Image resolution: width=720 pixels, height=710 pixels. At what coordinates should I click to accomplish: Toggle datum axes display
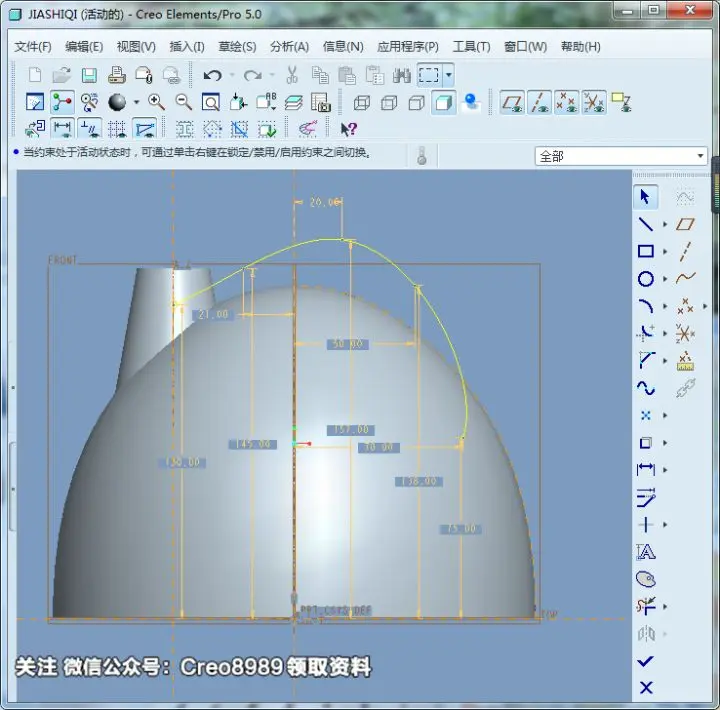click(x=539, y=102)
